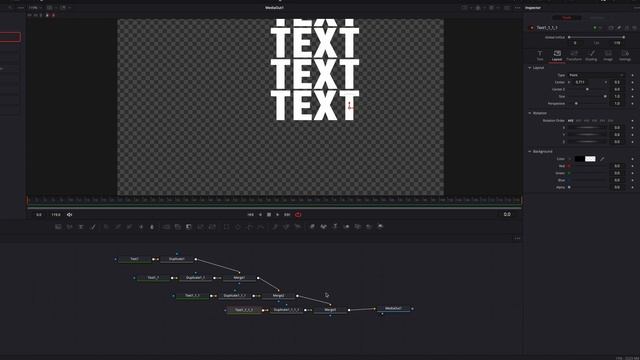
Task: Switch to the Transform tab in Inspector
Action: [574, 56]
